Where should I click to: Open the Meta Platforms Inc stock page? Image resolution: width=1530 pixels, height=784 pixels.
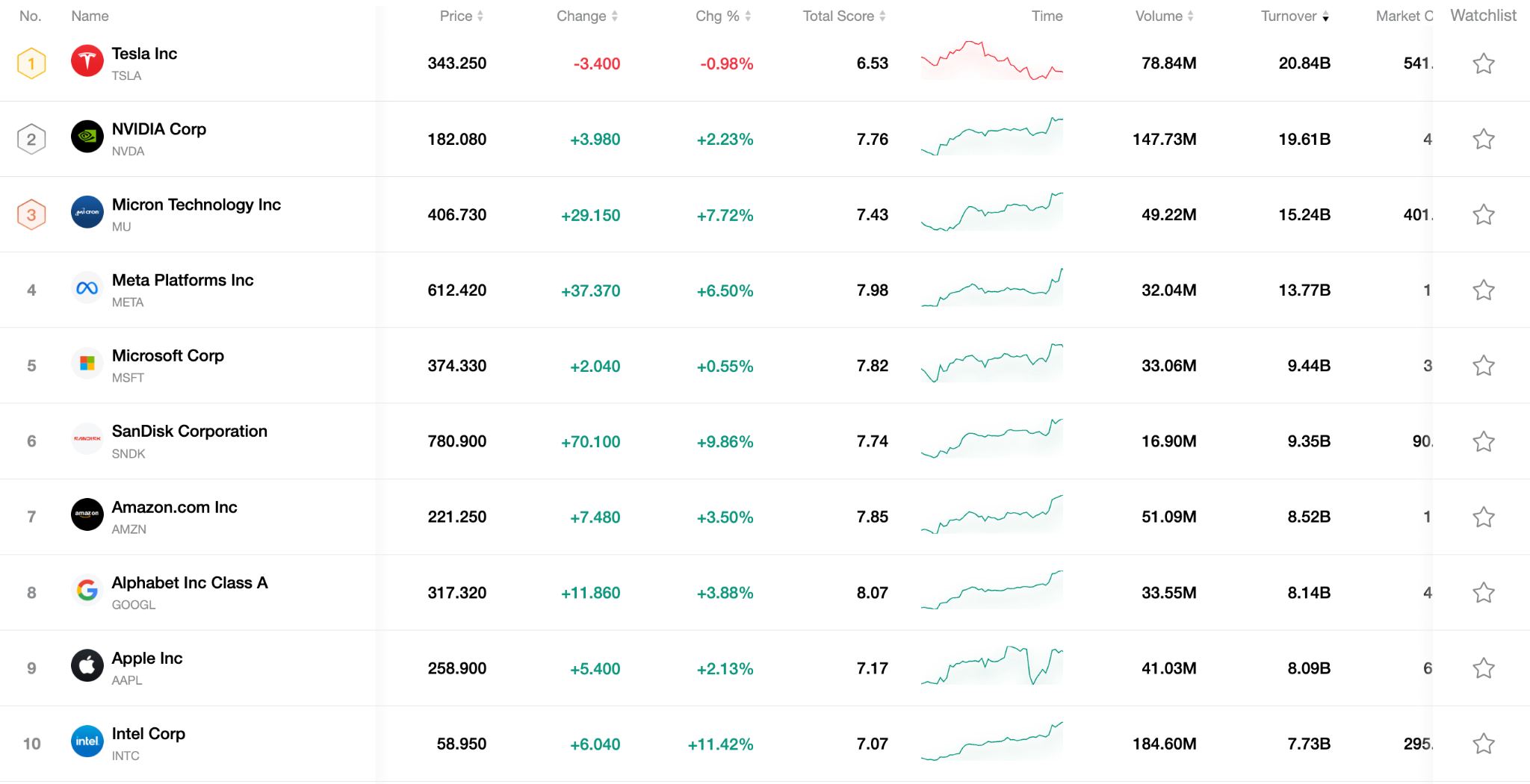click(183, 280)
